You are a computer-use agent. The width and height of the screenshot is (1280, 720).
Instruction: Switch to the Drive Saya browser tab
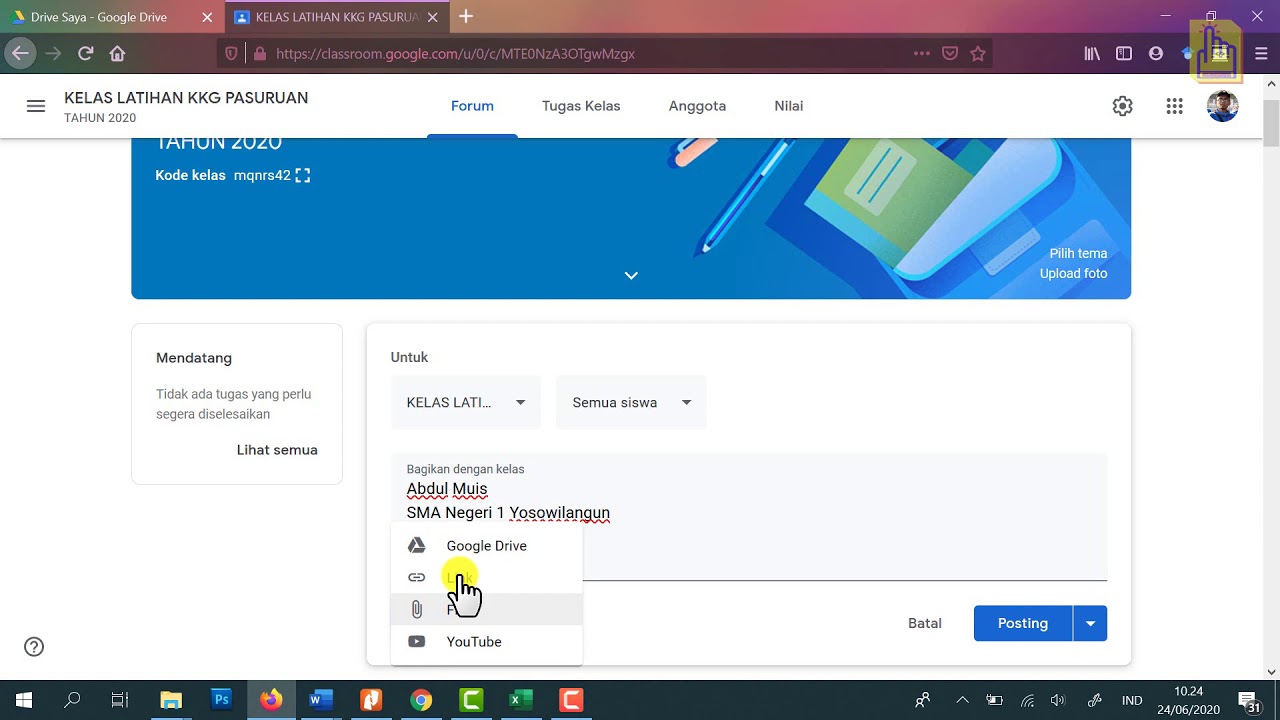pyautogui.click(x=112, y=17)
